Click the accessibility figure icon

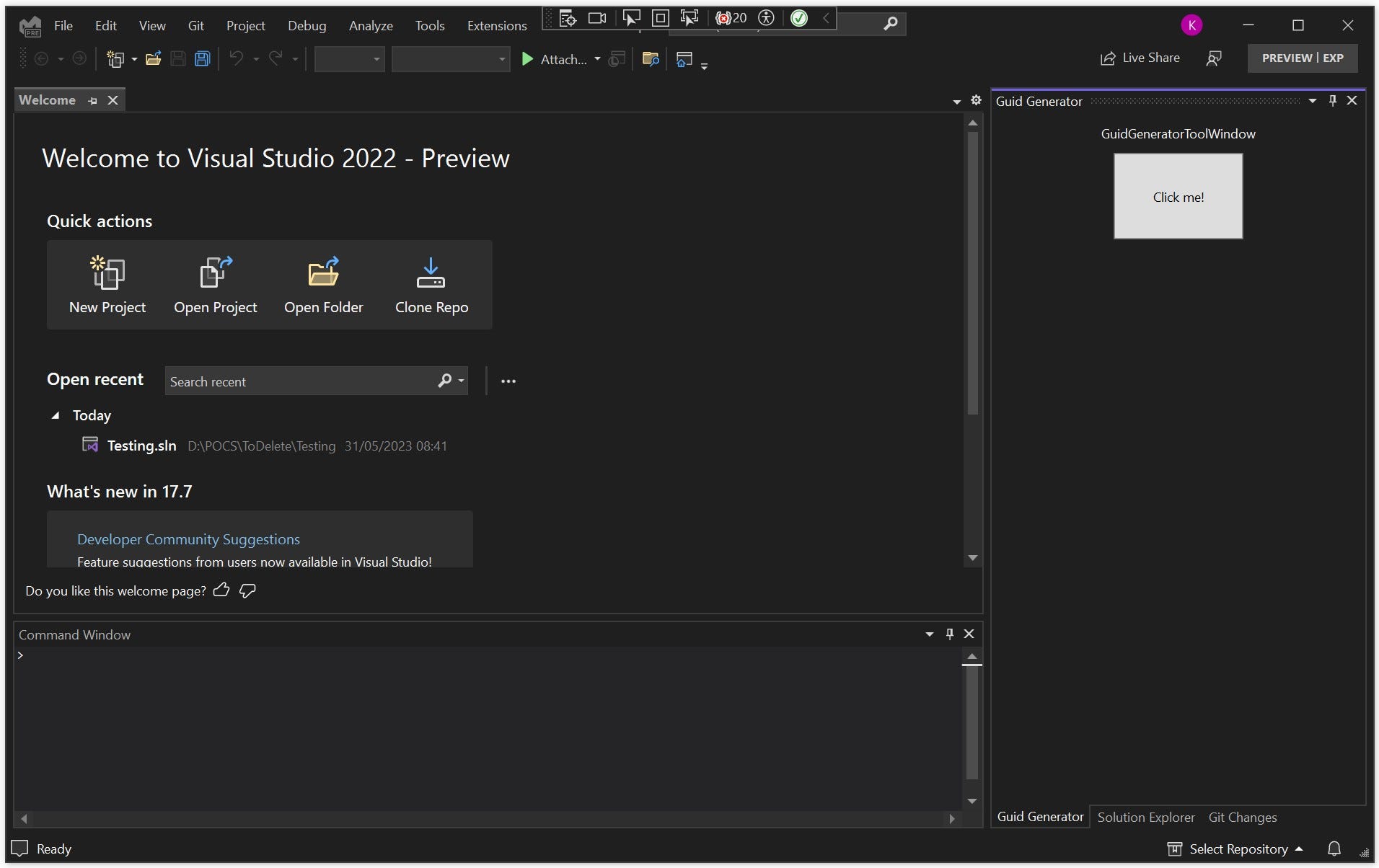[x=767, y=18]
